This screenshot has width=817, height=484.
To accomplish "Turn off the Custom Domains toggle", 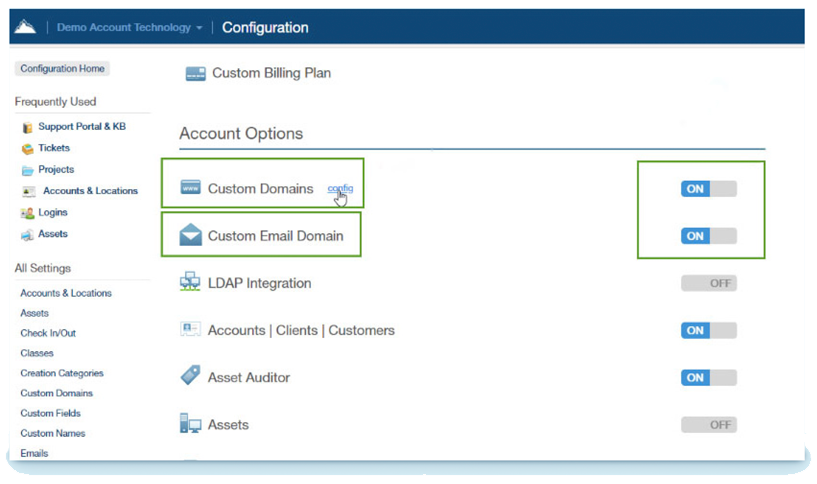I will (x=708, y=189).
